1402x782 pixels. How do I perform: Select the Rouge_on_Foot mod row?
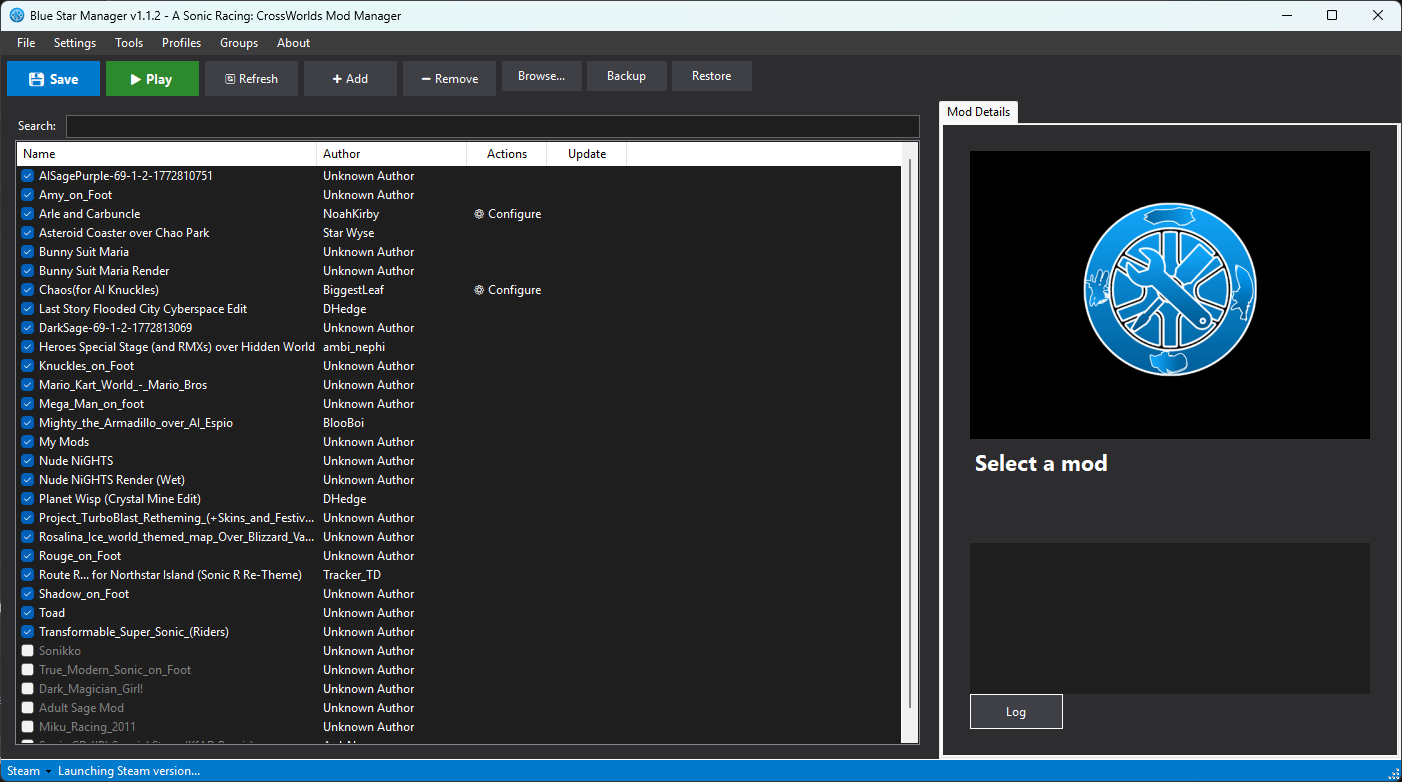coord(459,556)
